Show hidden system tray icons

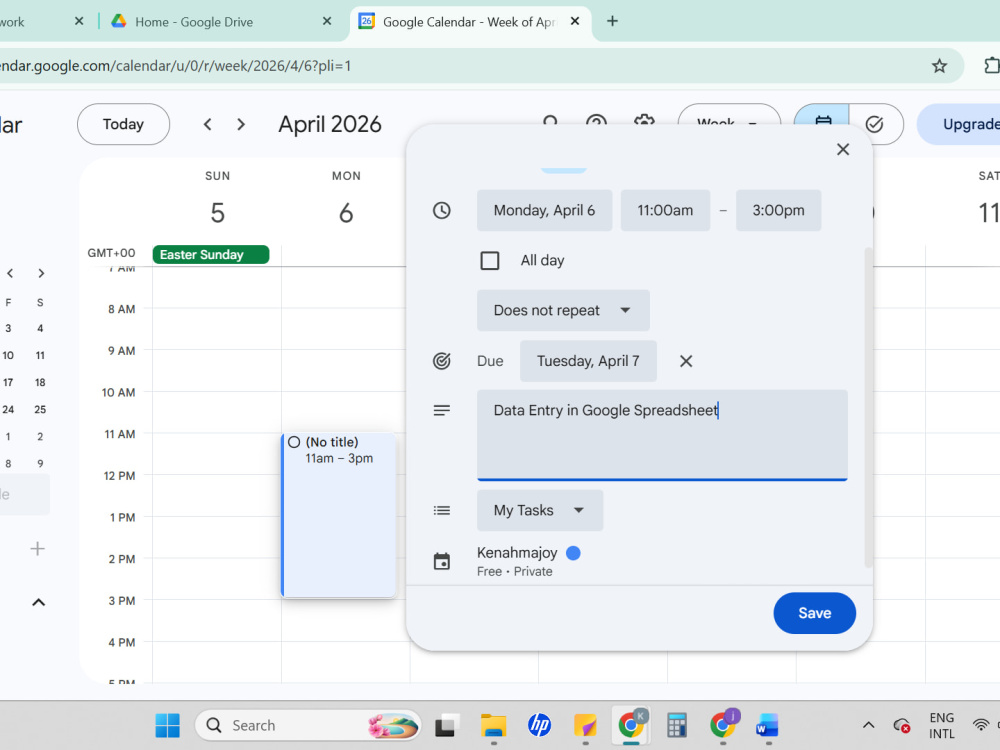[868, 725]
